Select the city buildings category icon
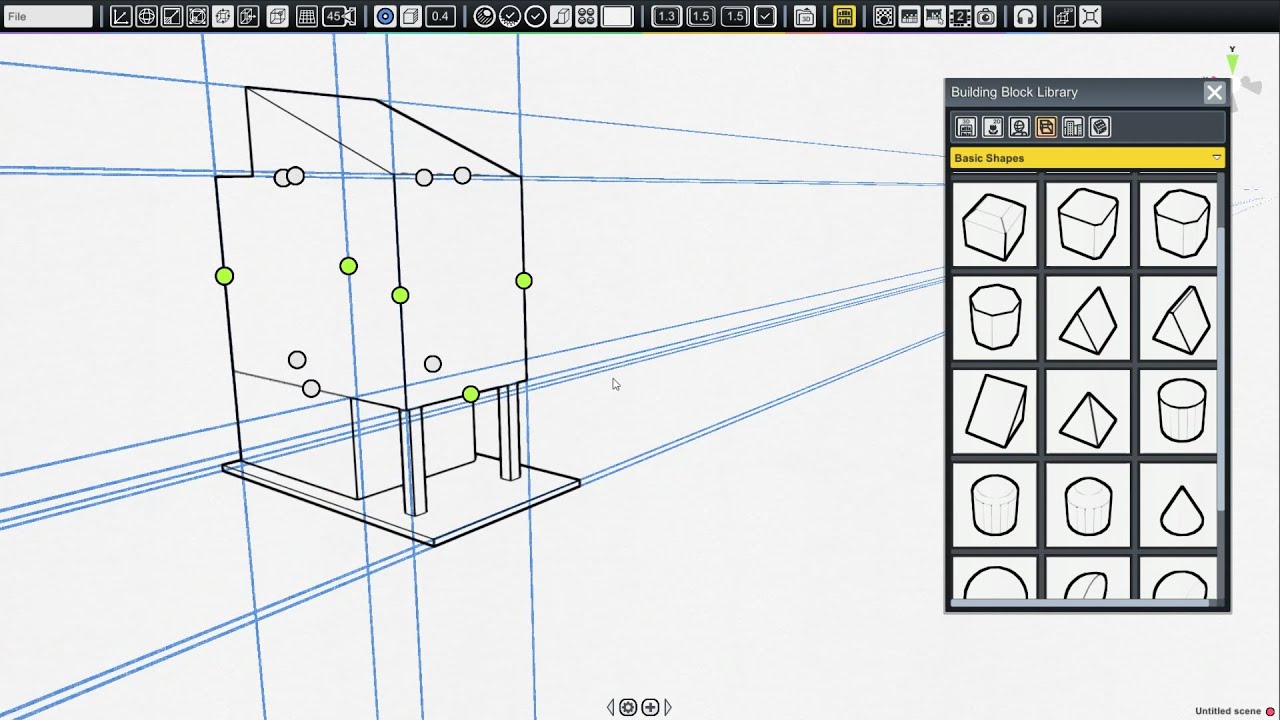Image resolution: width=1280 pixels, height=720 pixels. click(1073, 127)
